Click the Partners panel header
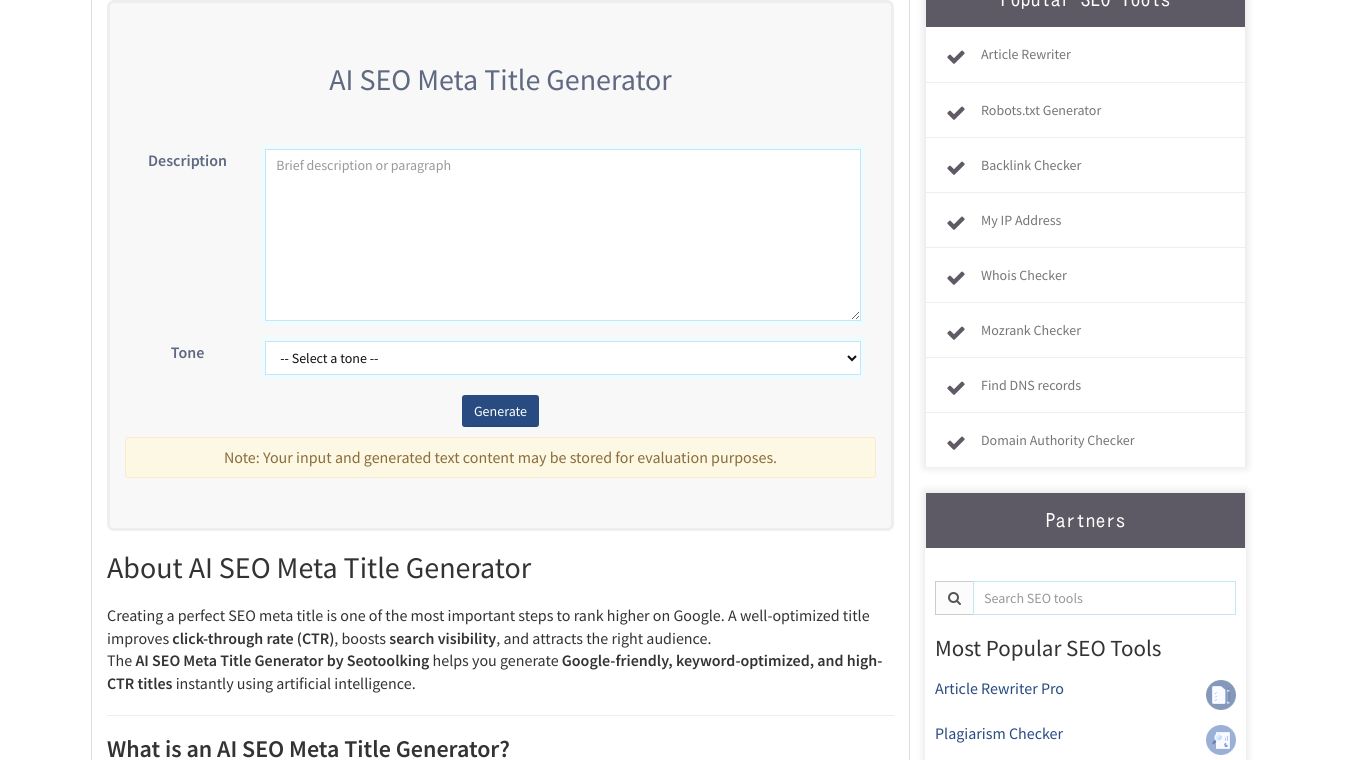1352x760 pixels. (x=1085, y=520)
